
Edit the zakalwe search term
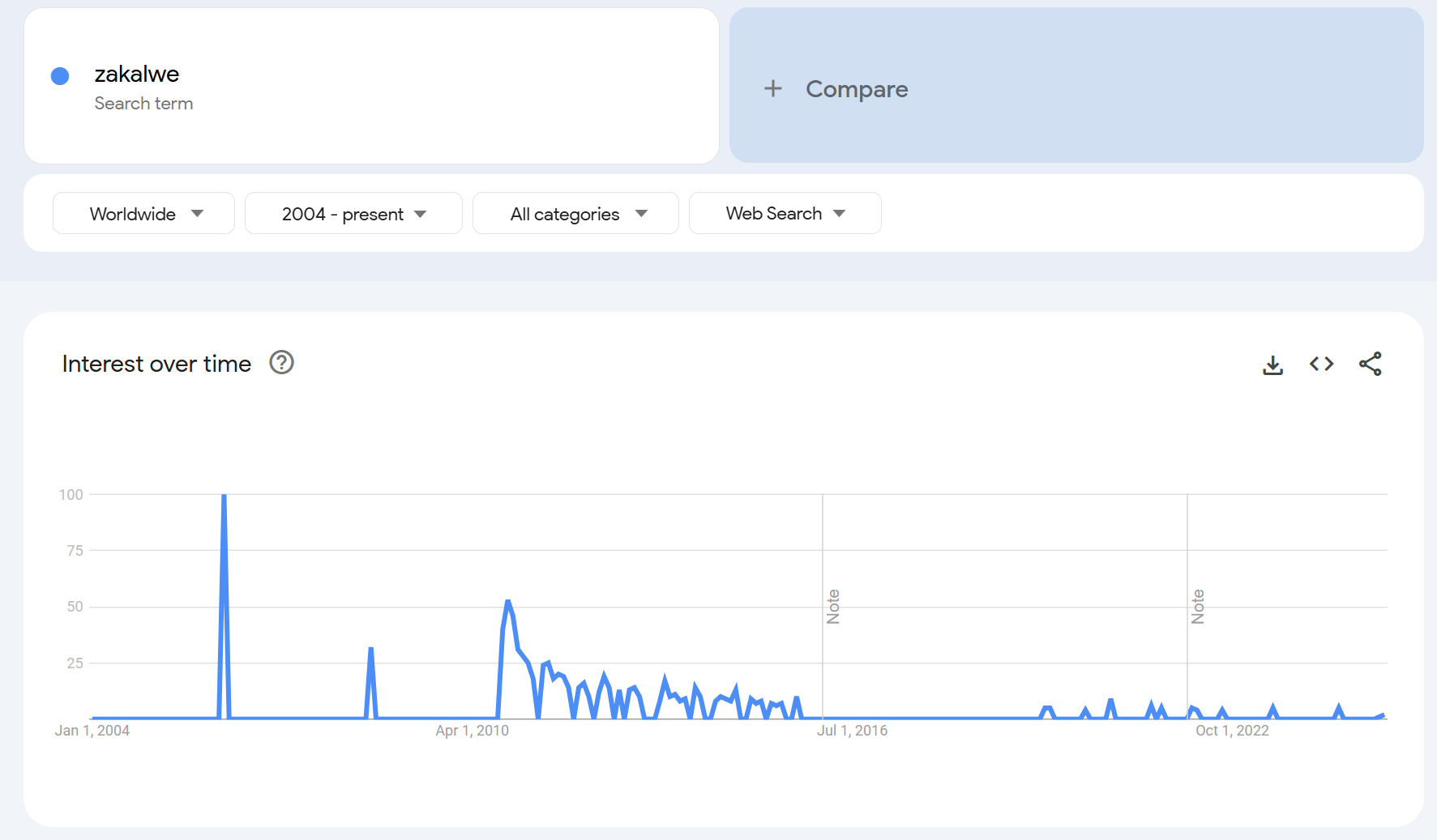pyautogui.click(x=137, y=74)
